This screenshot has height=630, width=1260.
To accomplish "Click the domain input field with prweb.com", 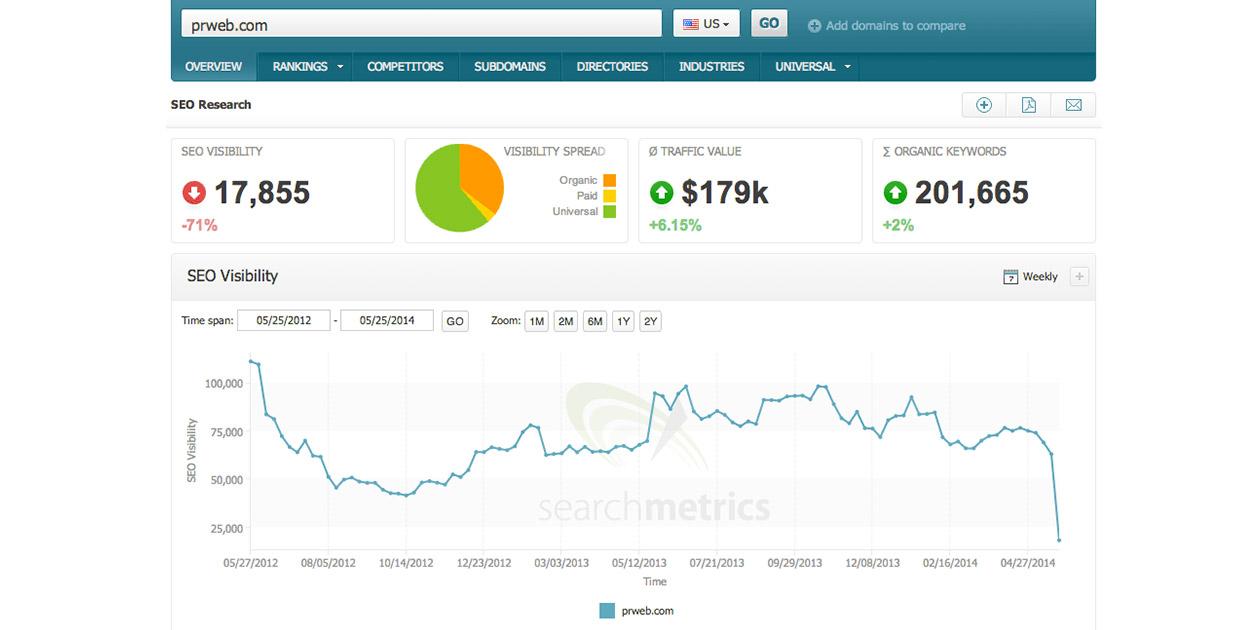I will 420,25.
